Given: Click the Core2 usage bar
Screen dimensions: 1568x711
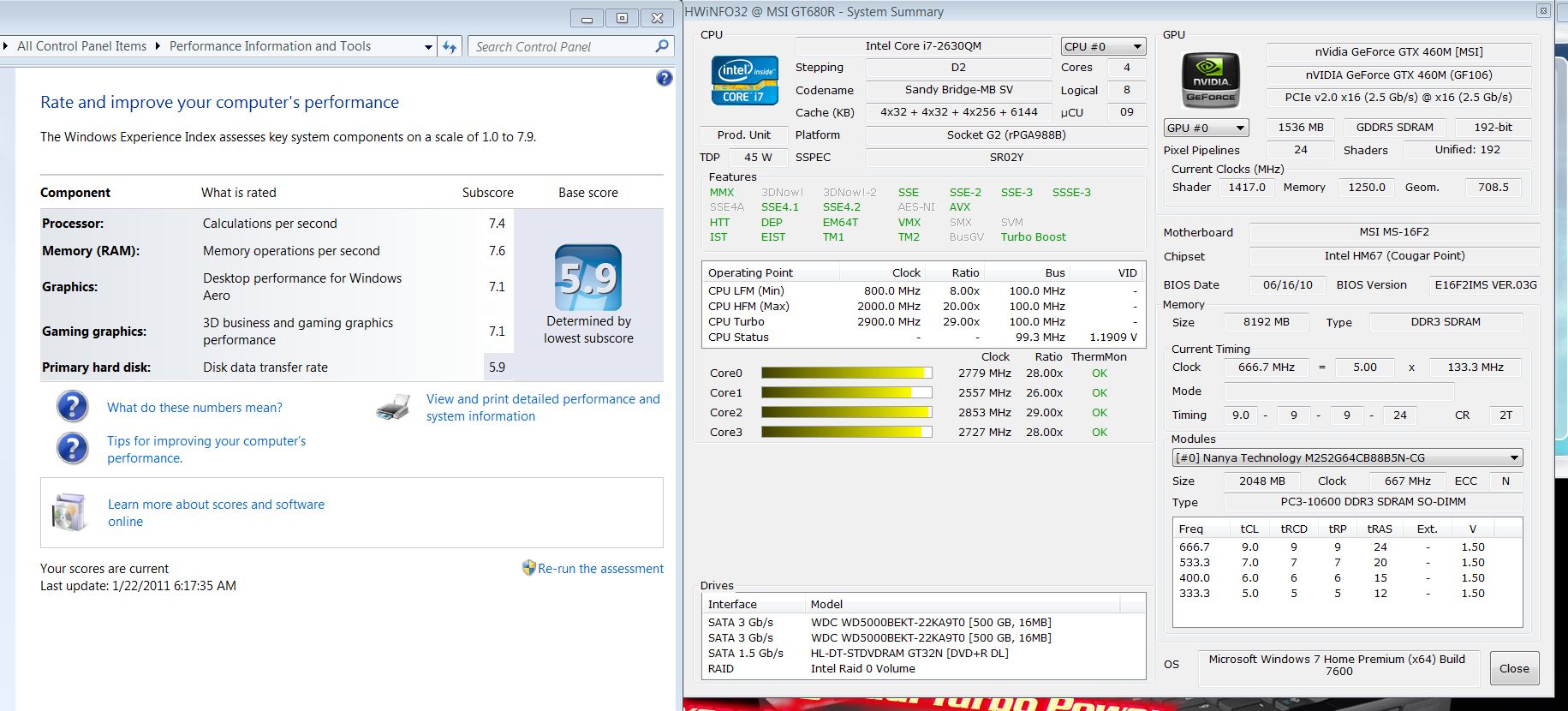Looking at the screenshot, I should (847, 412).
